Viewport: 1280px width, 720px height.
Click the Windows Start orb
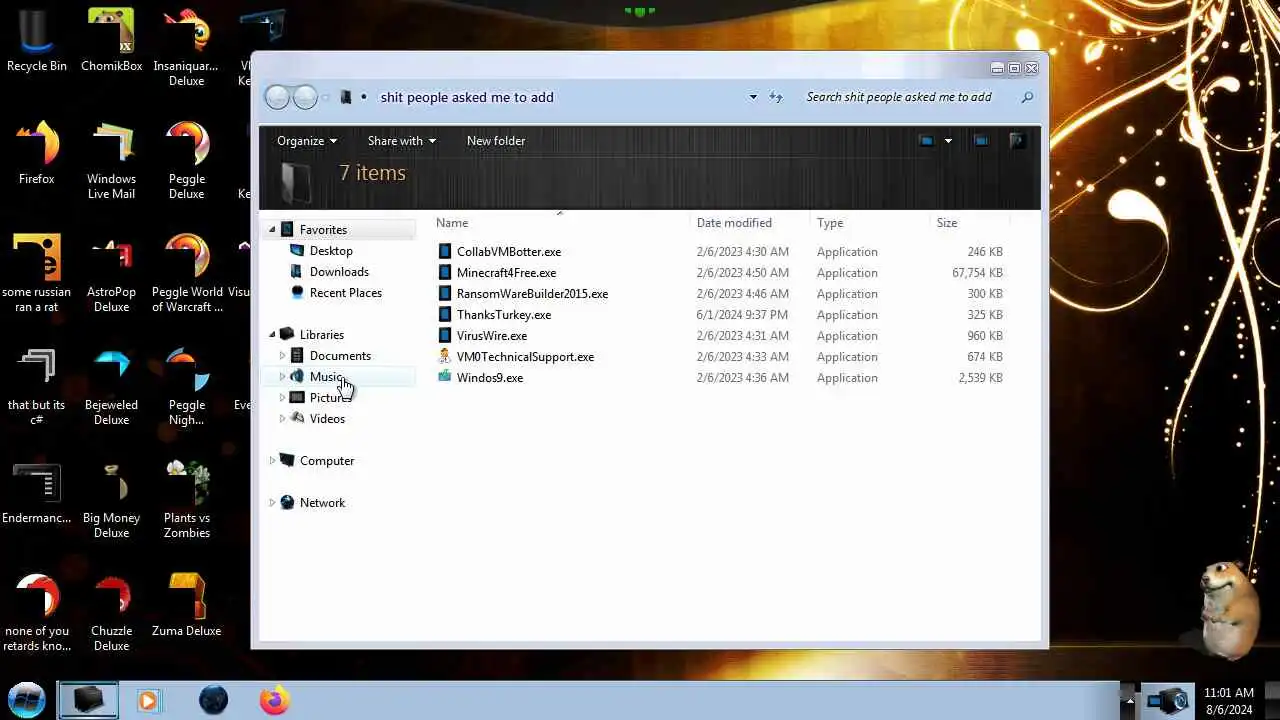point(27,699)
